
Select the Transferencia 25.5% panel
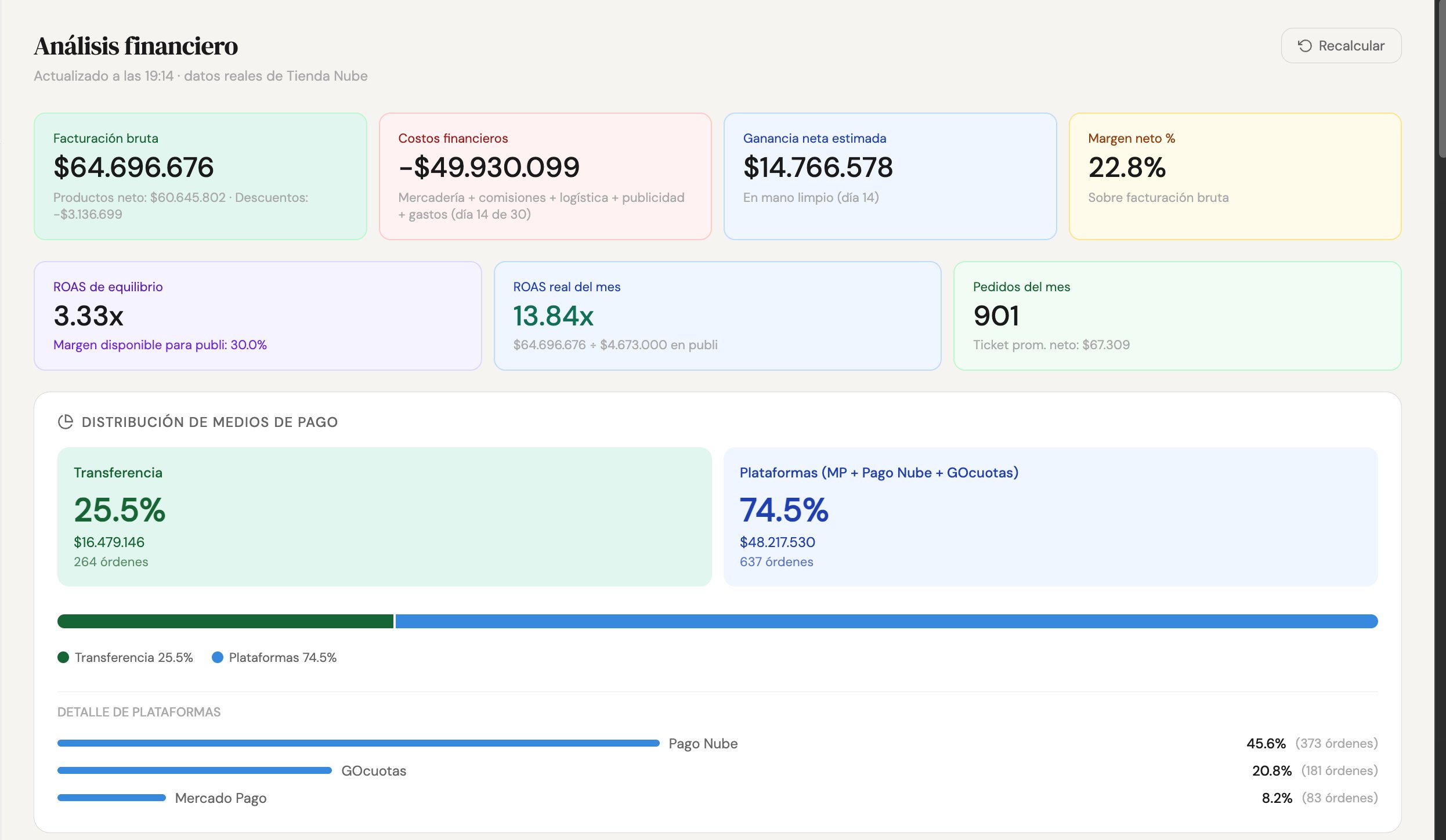coord(384,517)
